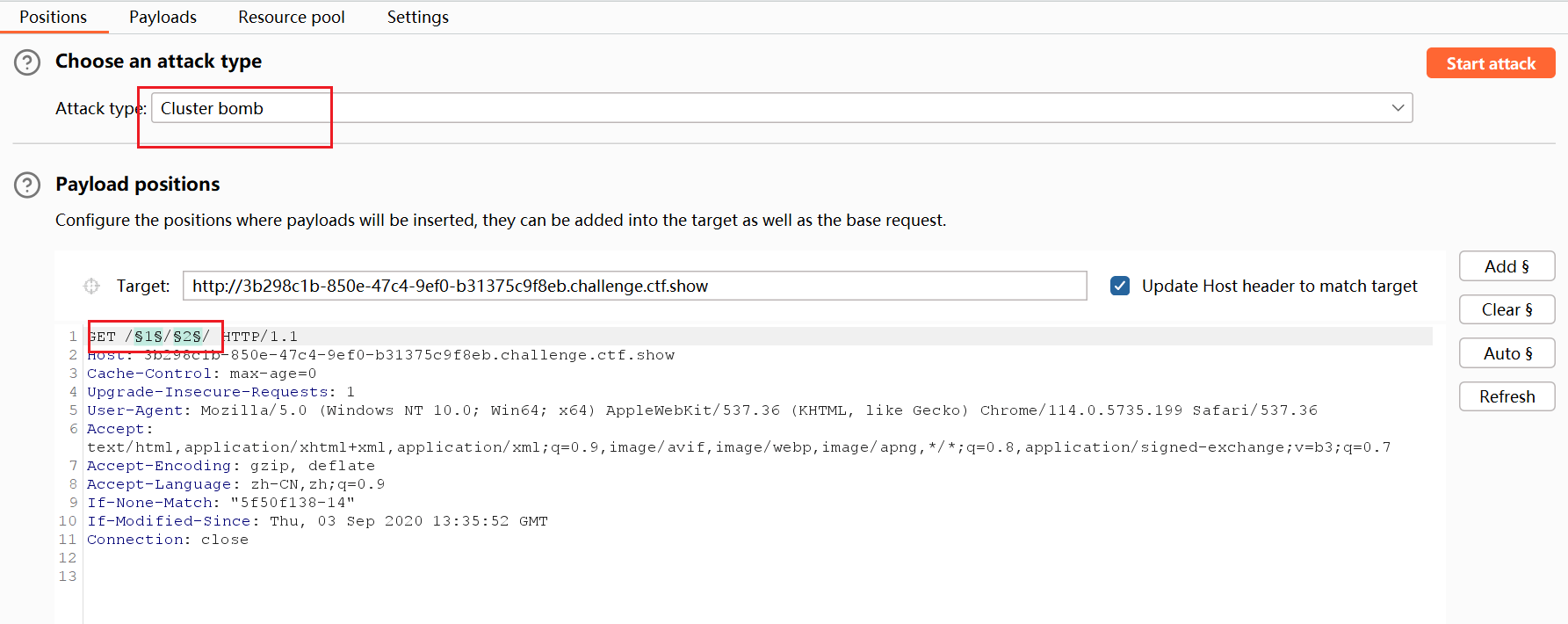This screenshot has height=624, width=1568.
Task: Click the §1§ payload position marker
Action: click(148, 337)
